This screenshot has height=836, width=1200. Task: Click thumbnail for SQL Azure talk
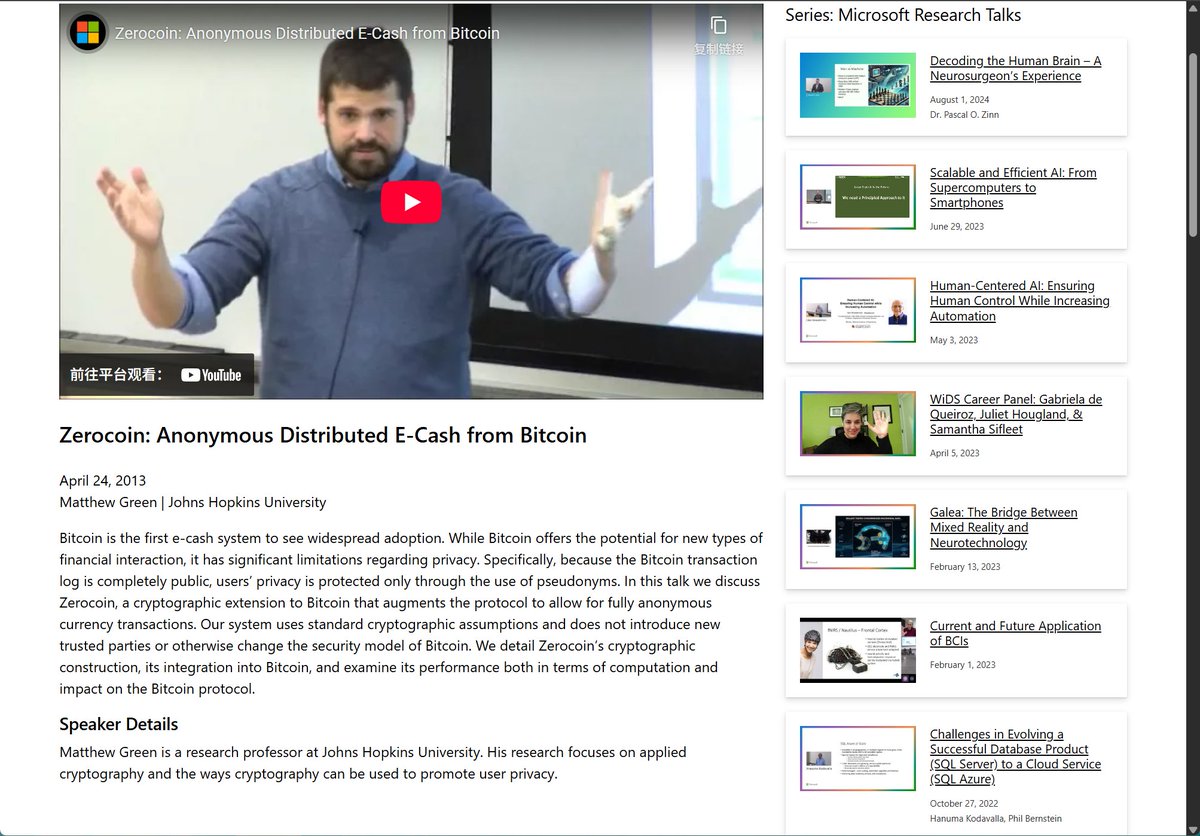tap(857, 758)
